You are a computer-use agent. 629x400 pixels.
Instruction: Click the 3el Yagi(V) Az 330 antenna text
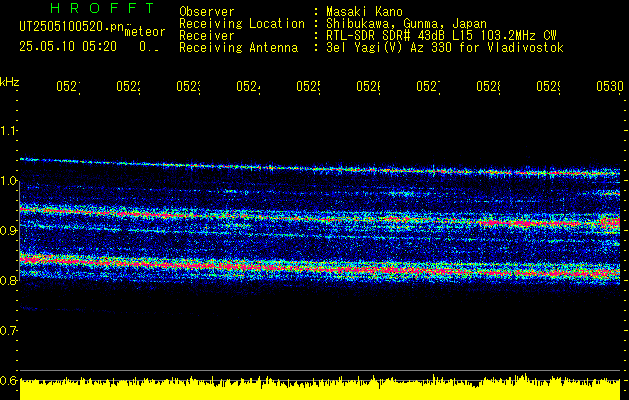coord(445,48)
